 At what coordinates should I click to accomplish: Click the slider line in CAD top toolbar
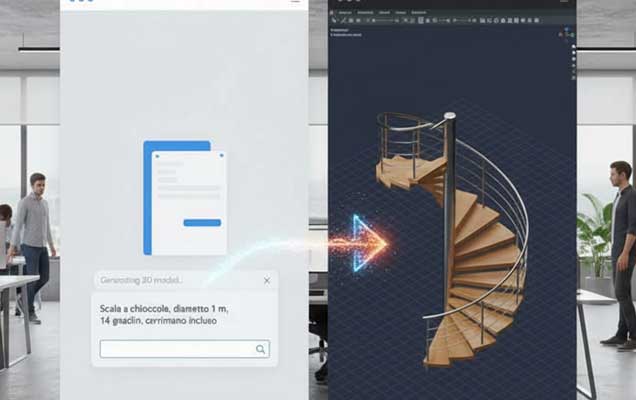point(383,21)
